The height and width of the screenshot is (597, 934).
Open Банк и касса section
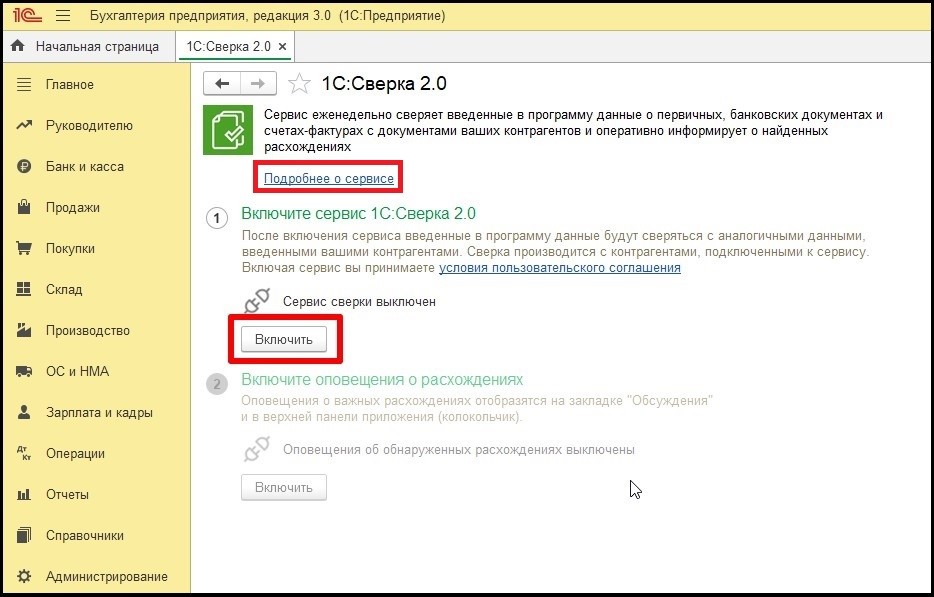click(85, 167)
